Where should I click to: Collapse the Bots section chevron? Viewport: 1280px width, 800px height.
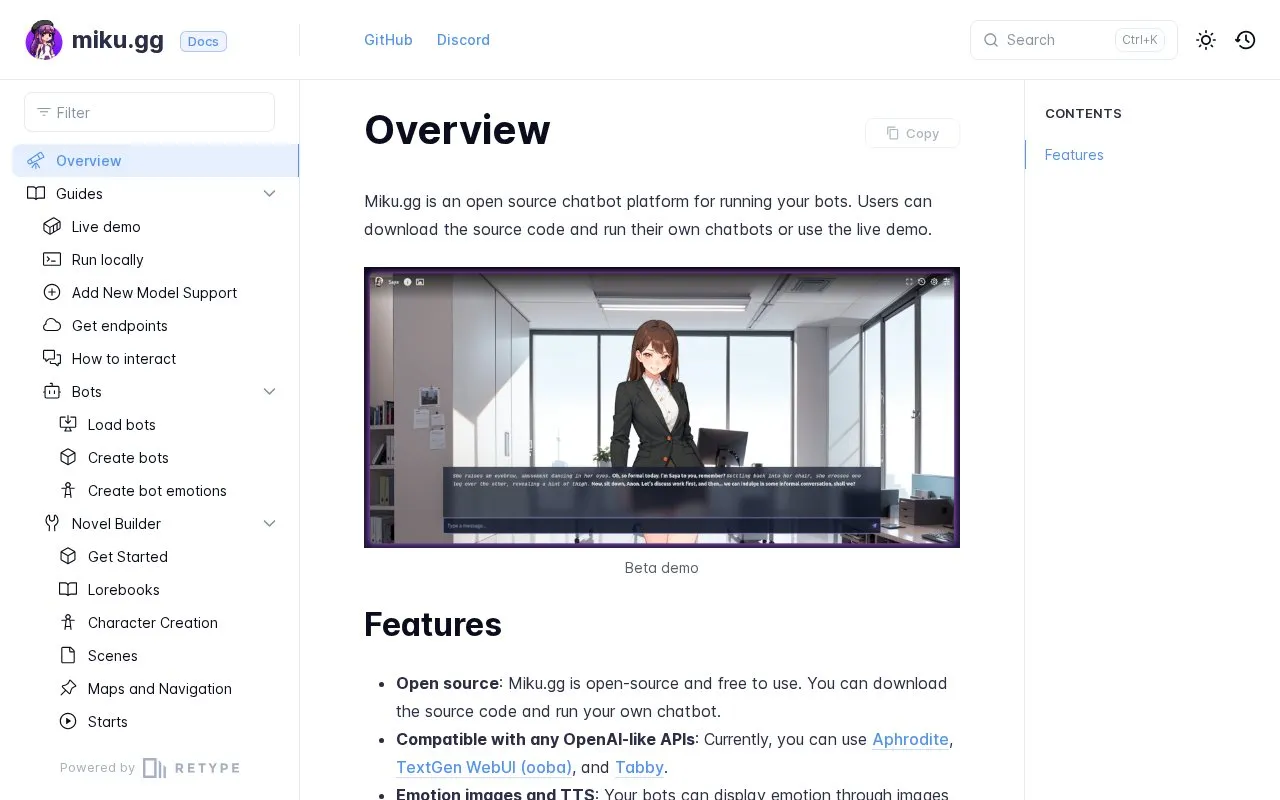[x=269, y=391]
